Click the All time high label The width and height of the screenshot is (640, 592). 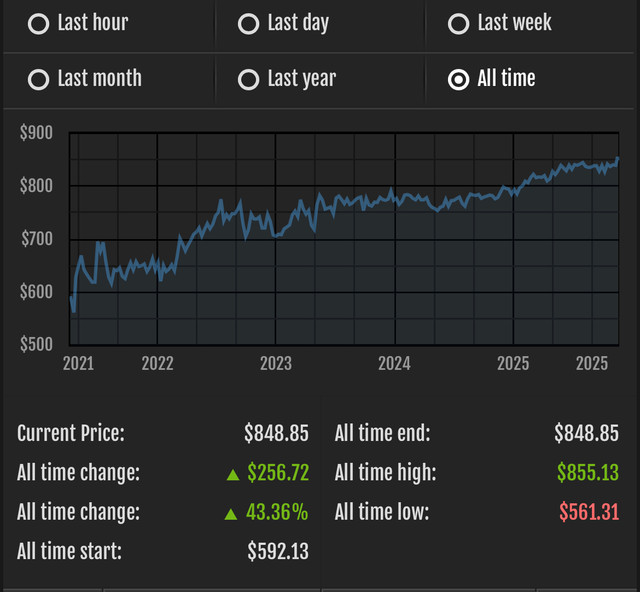click(x=385, y=473)
